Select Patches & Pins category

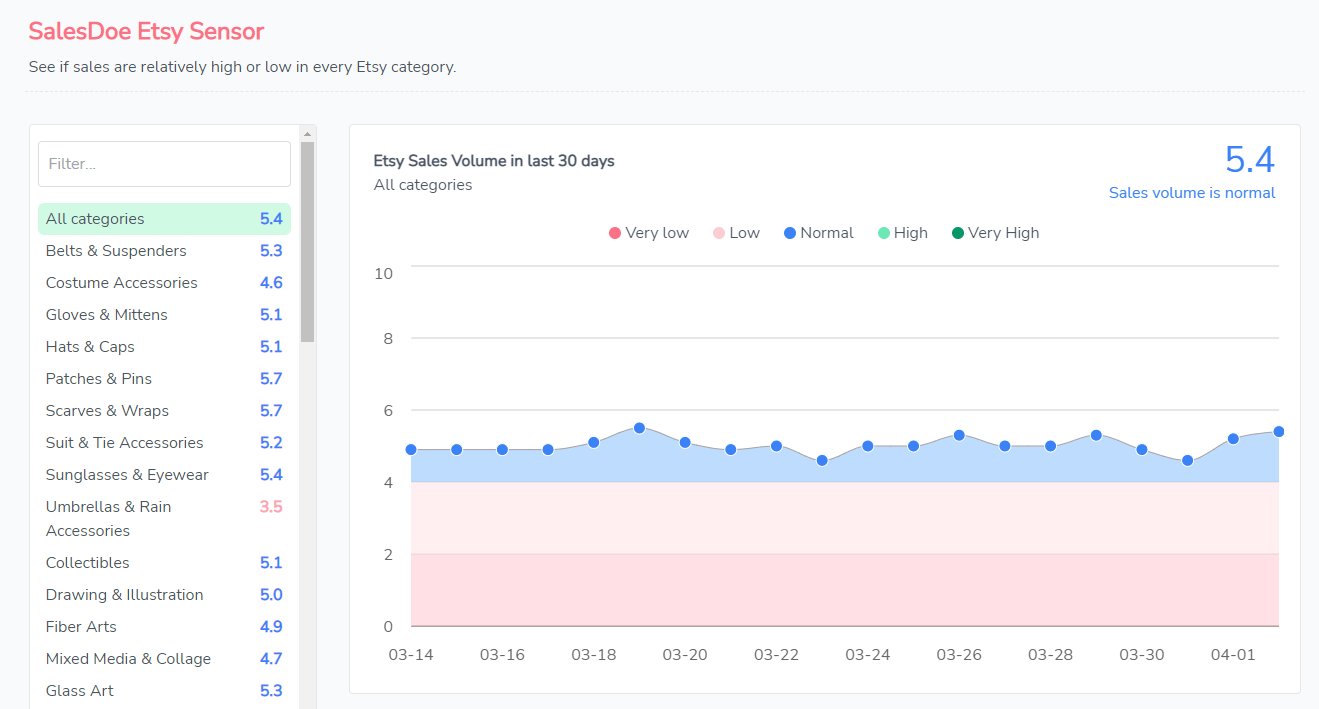tap(99, 379)
